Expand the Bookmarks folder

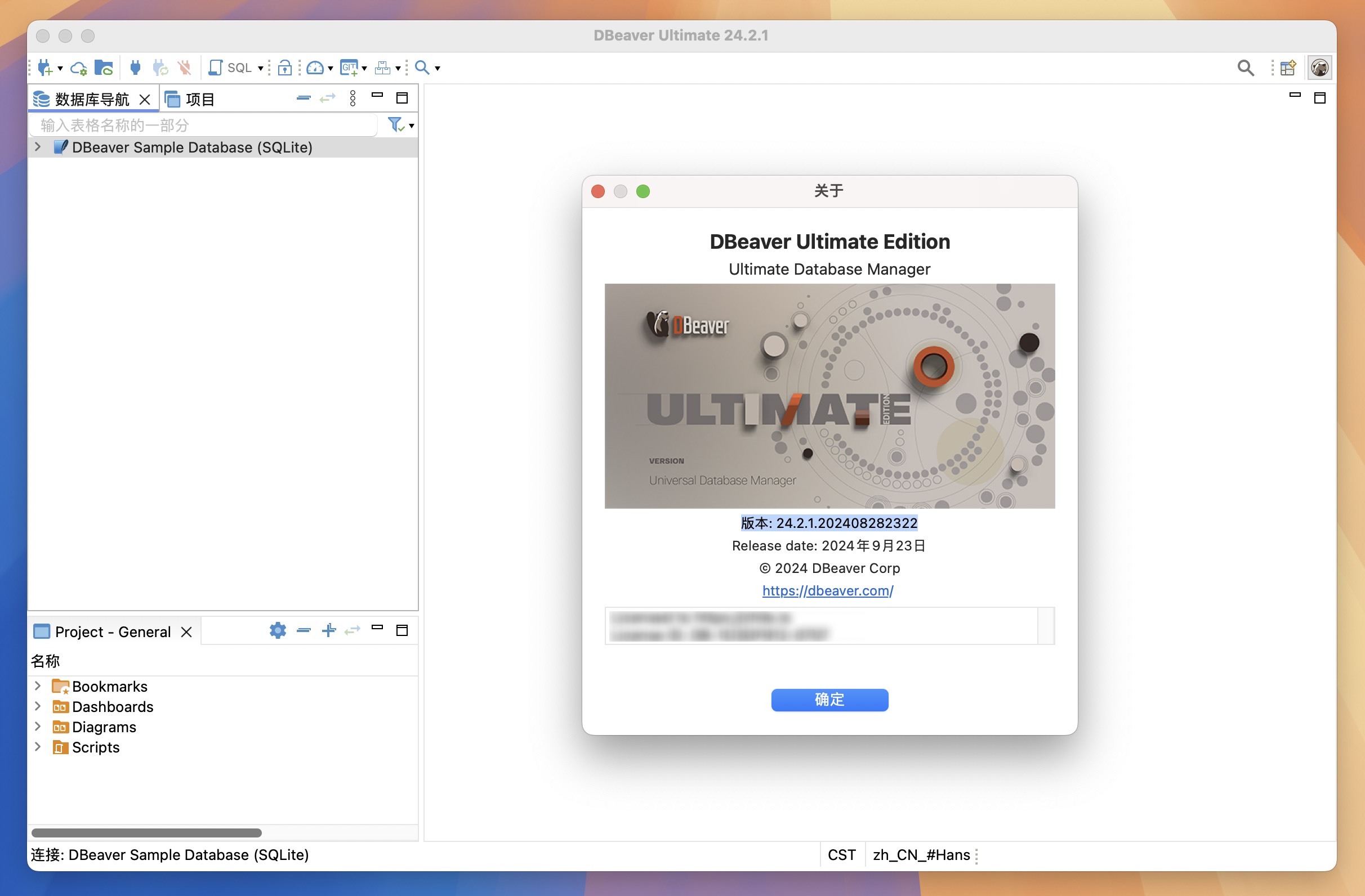[38, 686]
